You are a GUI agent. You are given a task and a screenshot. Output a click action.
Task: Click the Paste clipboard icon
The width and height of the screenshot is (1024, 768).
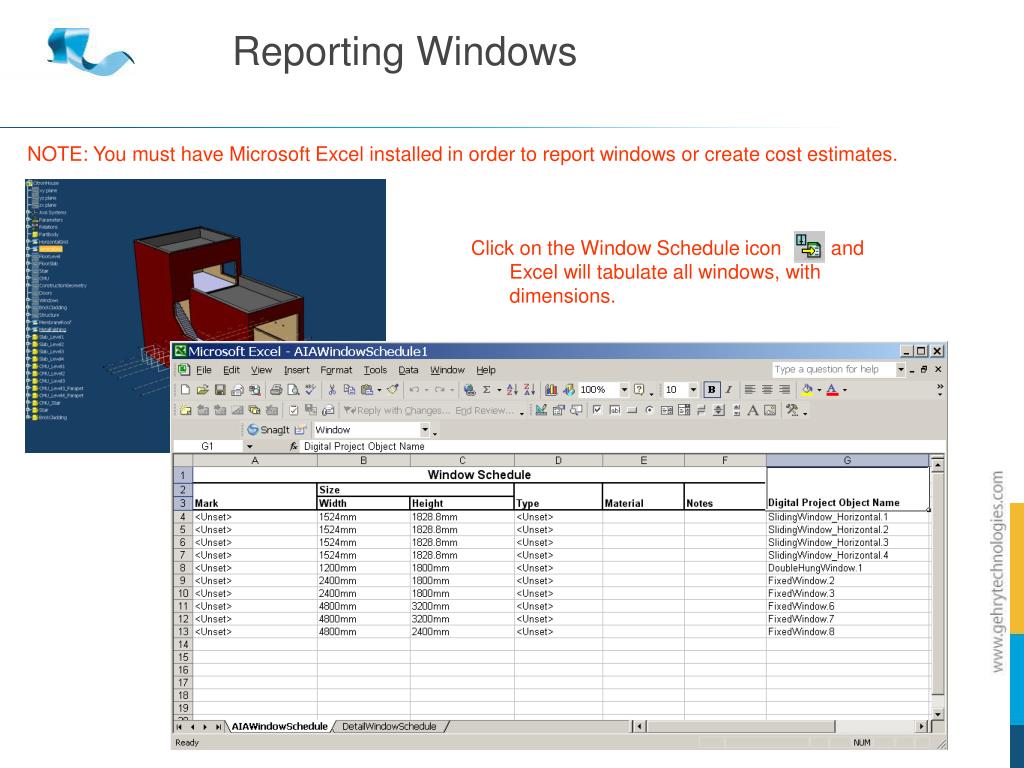tap(367, 390)
